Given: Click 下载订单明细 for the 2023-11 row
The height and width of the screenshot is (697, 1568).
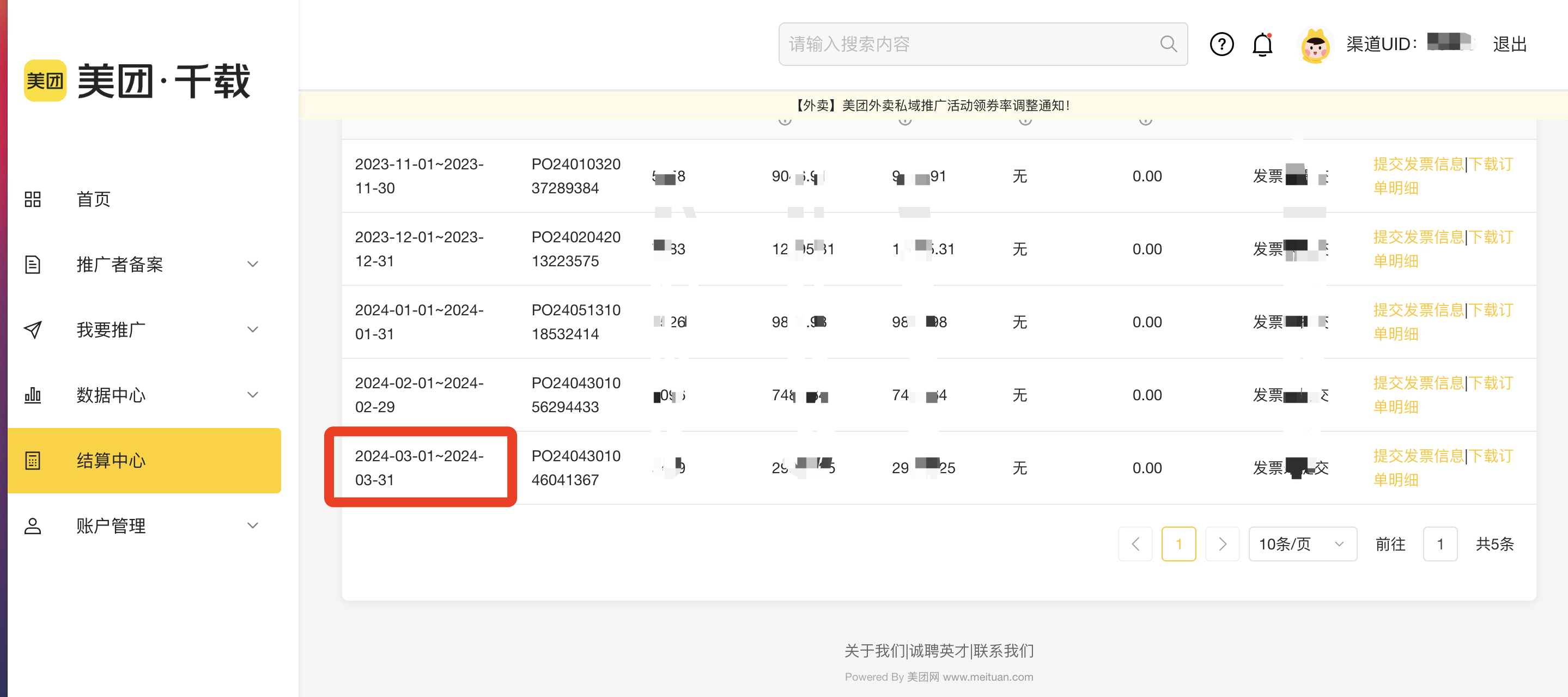Looking at the screenshot, I should click(1491, 164).
